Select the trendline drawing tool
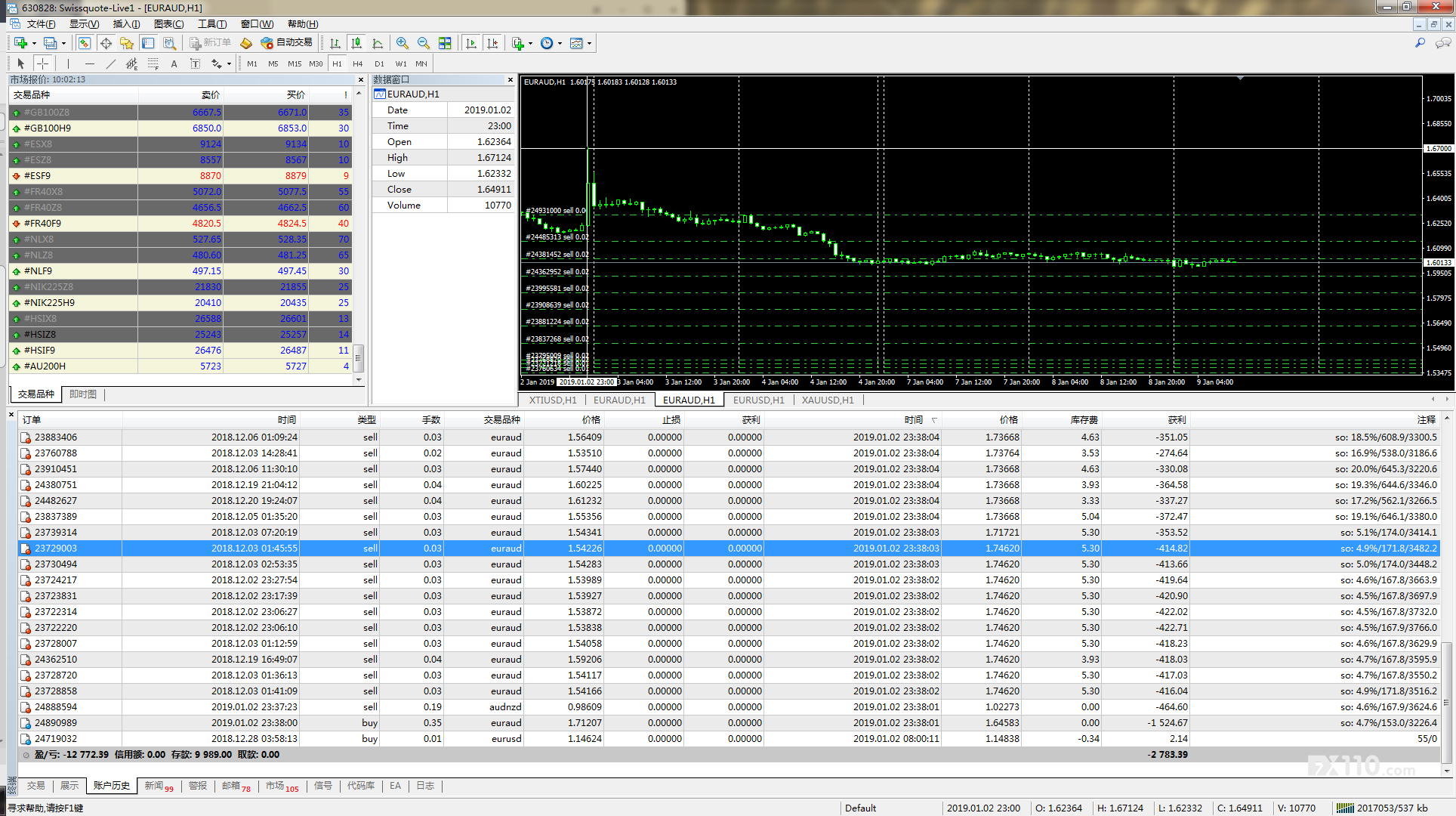 (111, 63)
